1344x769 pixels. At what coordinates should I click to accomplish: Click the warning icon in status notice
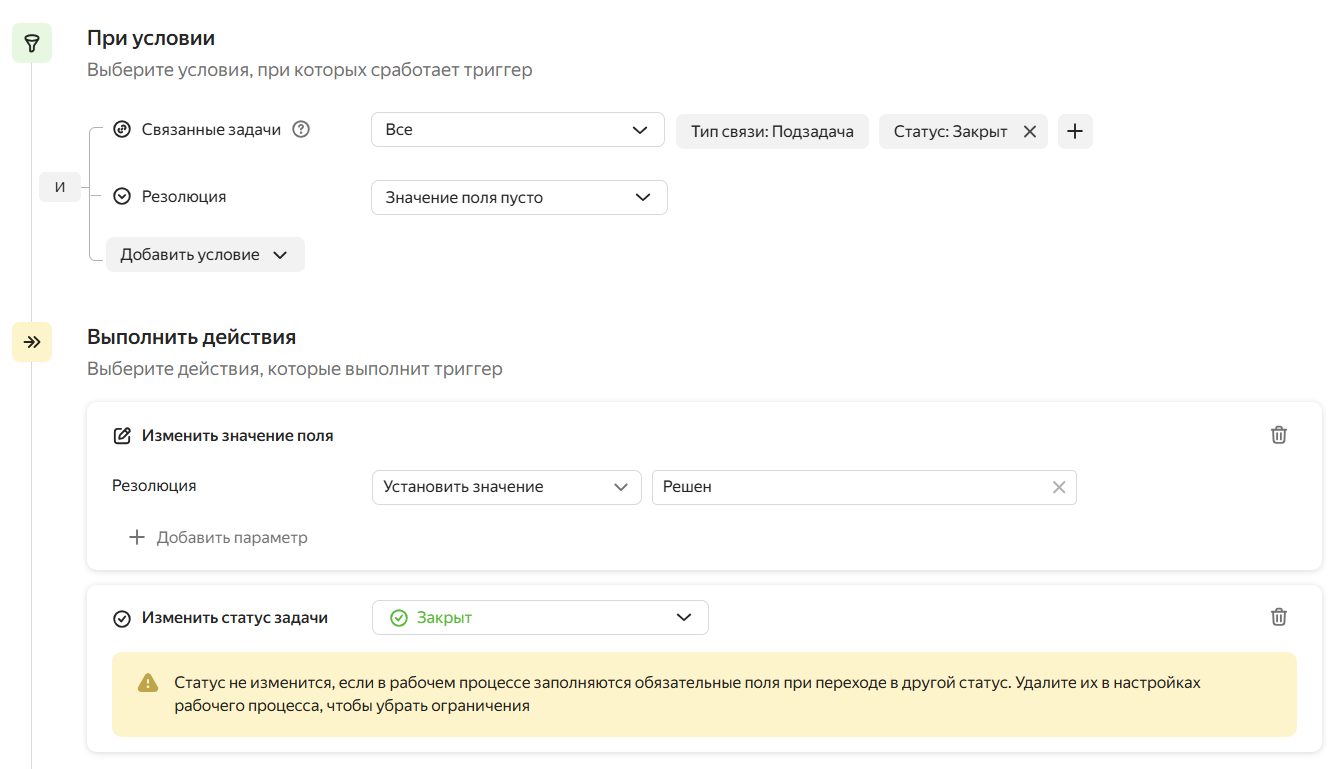click(148, 683)
